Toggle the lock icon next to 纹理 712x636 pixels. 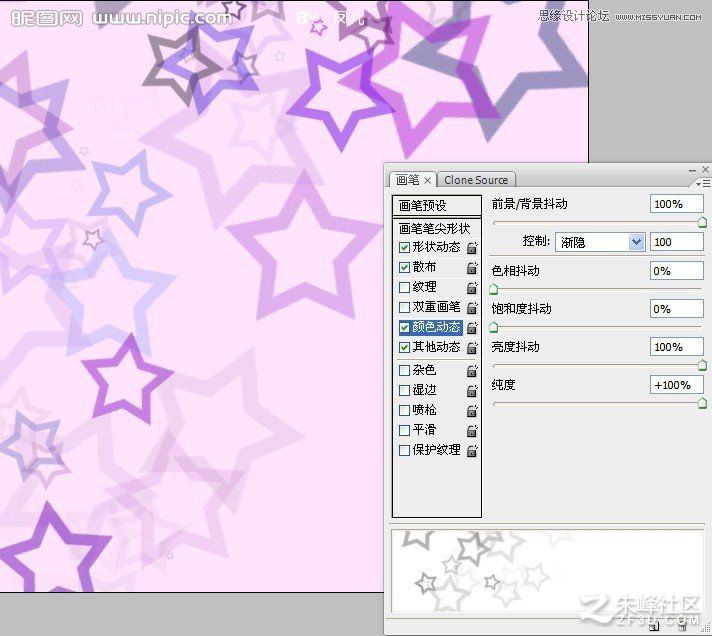click(x=472, y=288)
